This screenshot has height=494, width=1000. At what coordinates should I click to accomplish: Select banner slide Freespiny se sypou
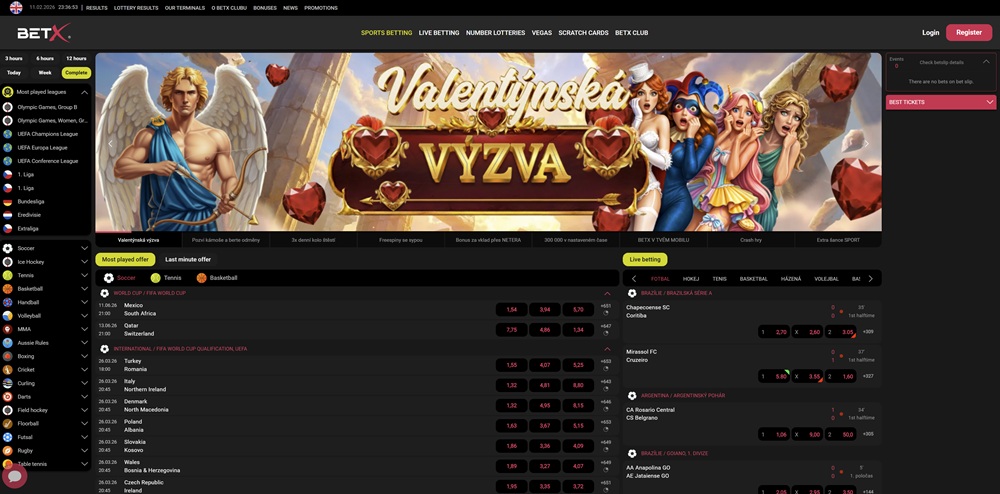pos(401,240)
